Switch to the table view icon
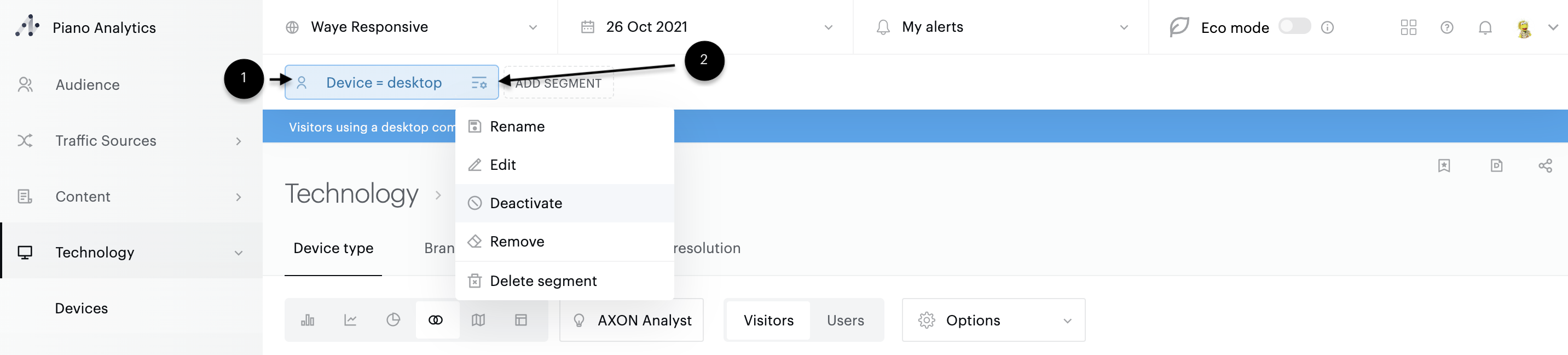1568x355 pixels. pos(521,320)
